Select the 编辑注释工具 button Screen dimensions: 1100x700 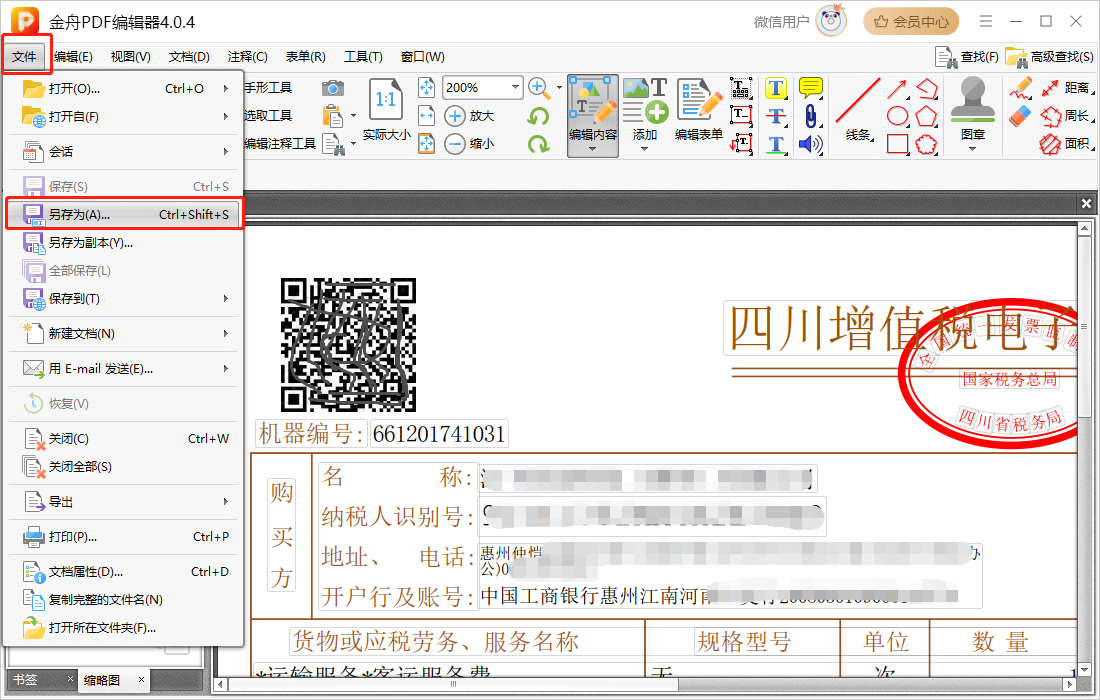(x=280, y=144)
